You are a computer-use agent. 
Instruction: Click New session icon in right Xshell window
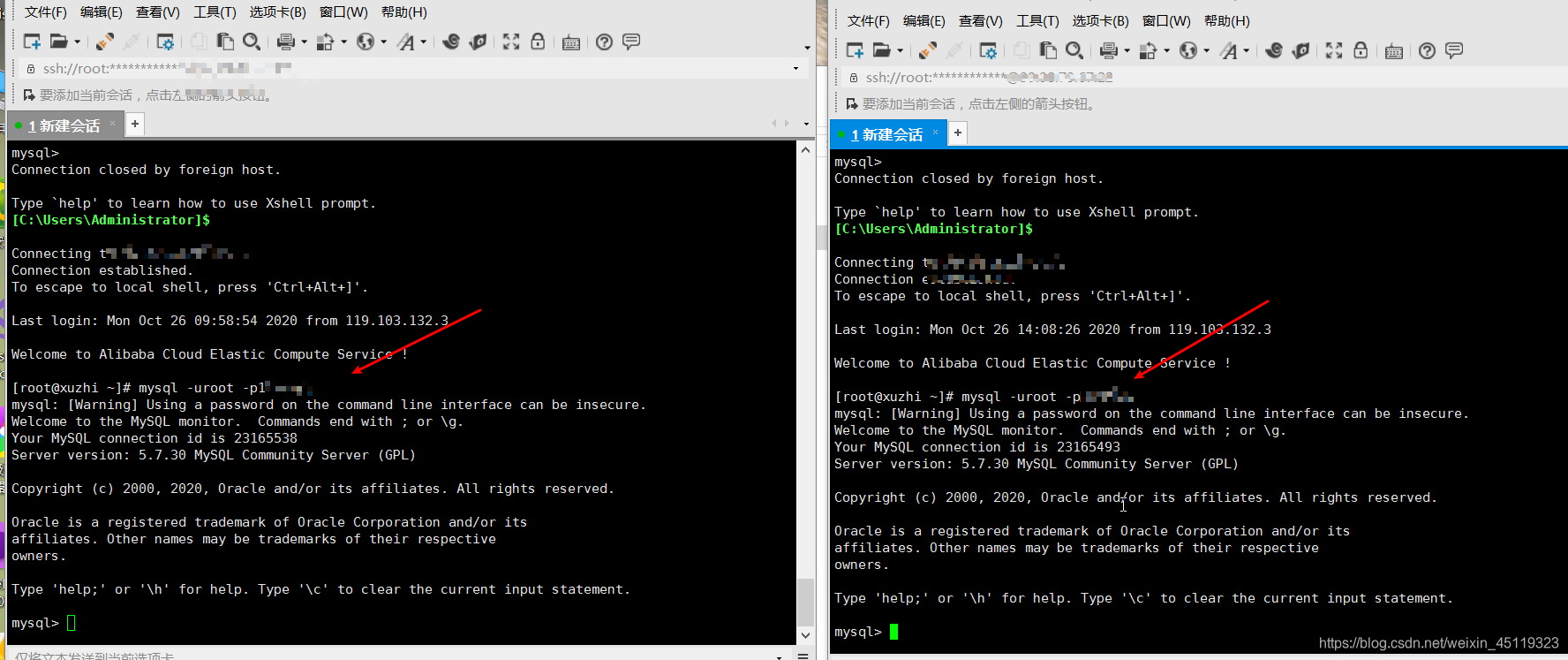[x=856, y=50]
